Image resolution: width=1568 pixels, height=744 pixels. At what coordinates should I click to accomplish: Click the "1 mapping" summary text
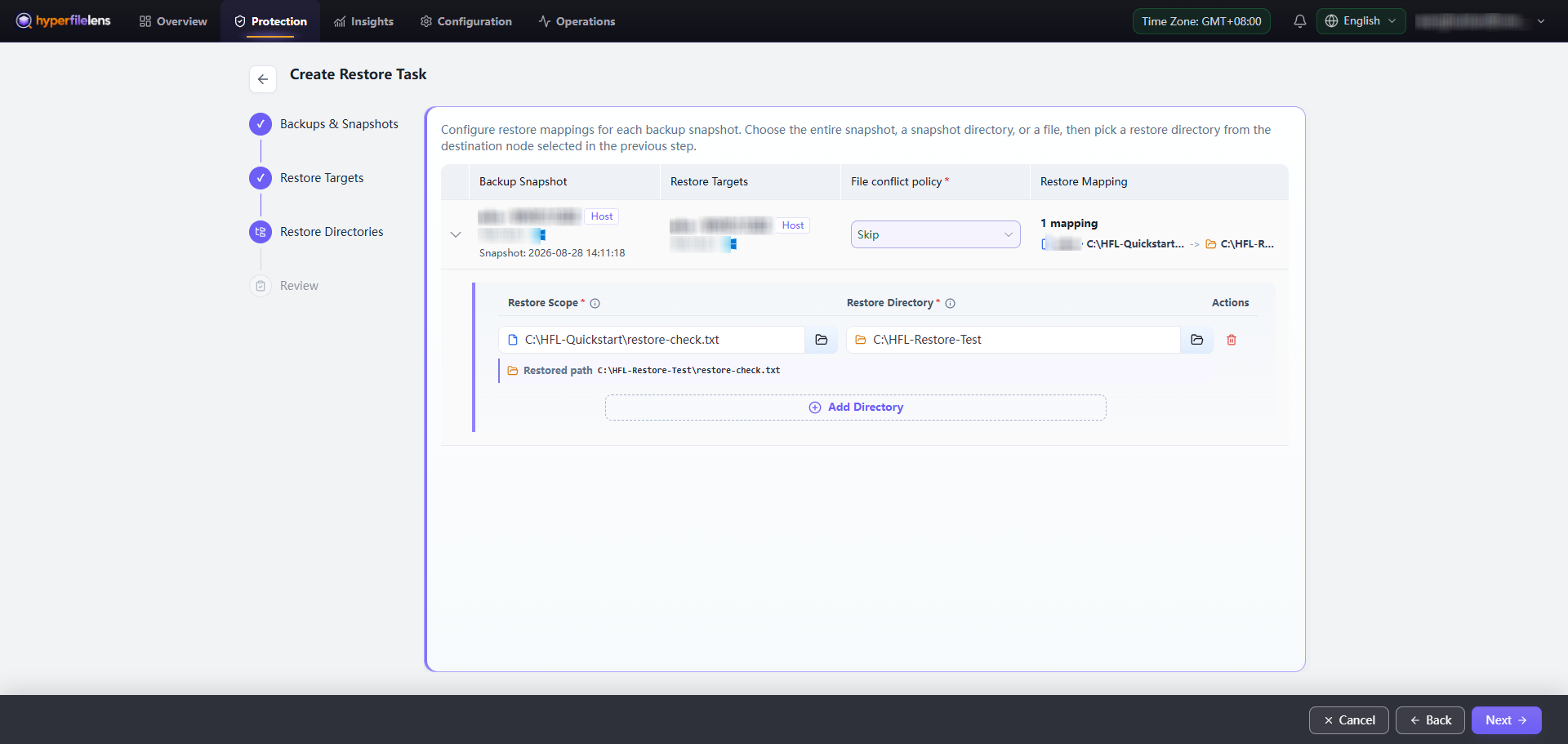(1069, 223)
